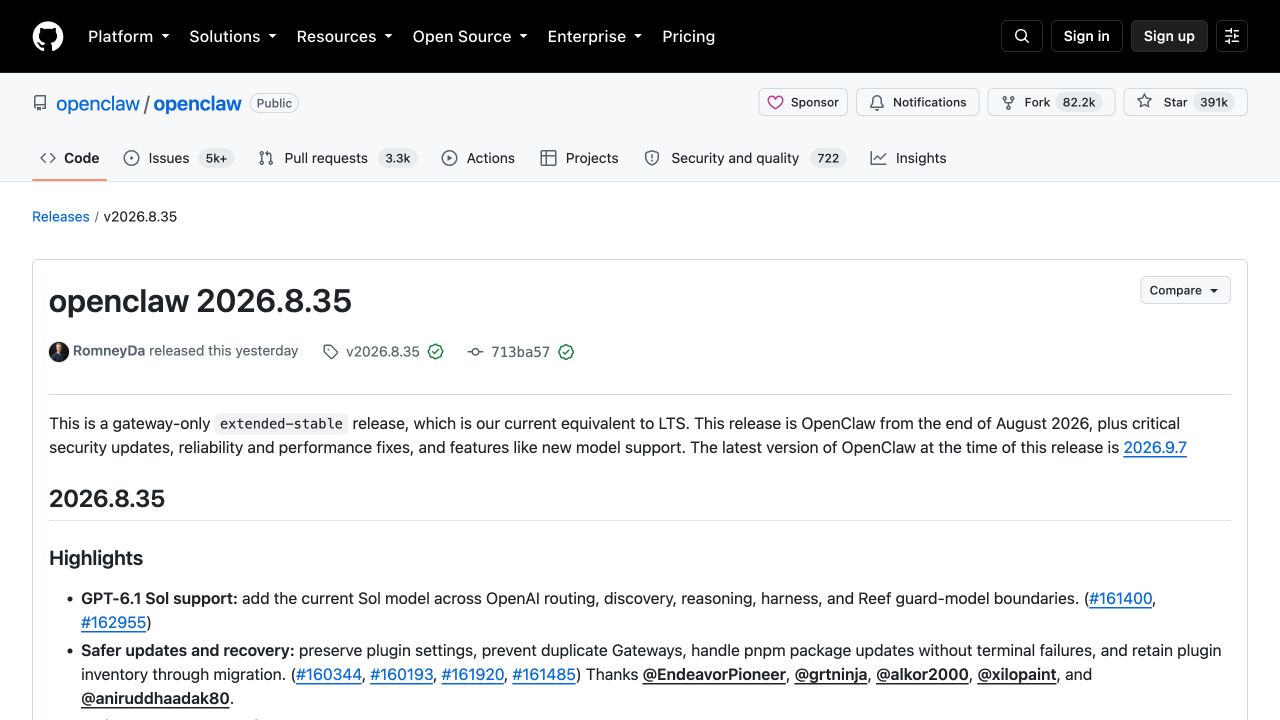Click the verified check next to tag v2026.8.35
The image size is (1280, 720).
436,352
